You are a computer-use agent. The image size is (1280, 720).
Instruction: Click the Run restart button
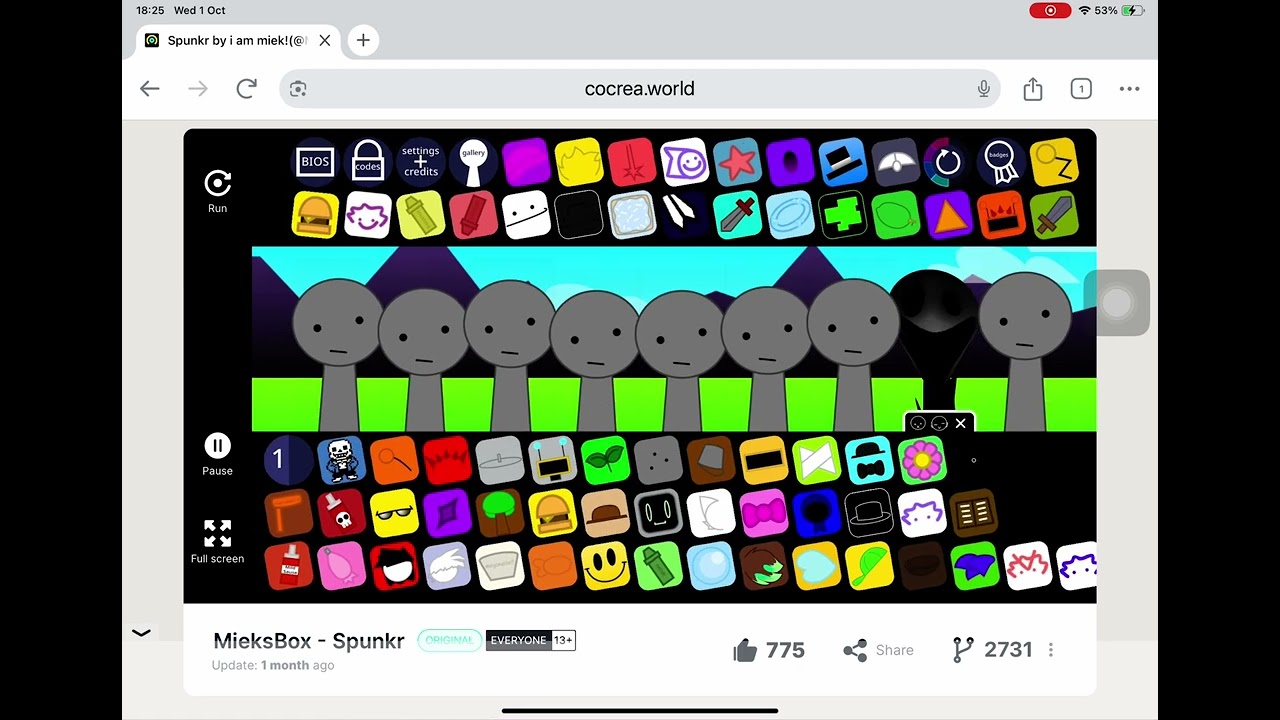(x=217, y=191)
